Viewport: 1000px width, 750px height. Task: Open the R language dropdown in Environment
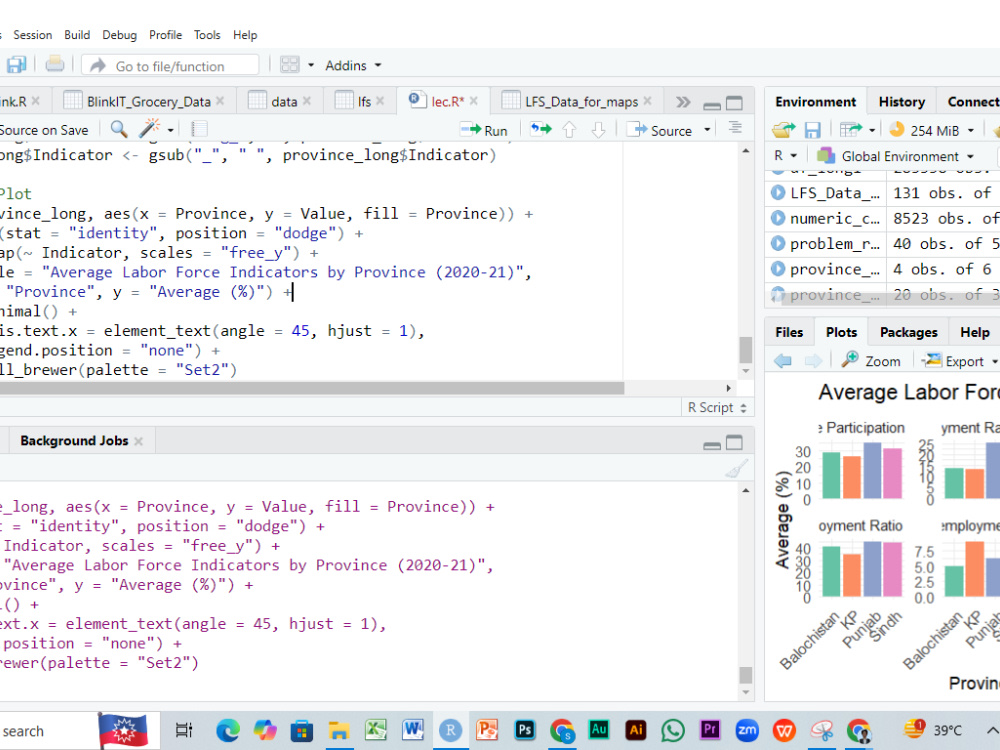785,156
